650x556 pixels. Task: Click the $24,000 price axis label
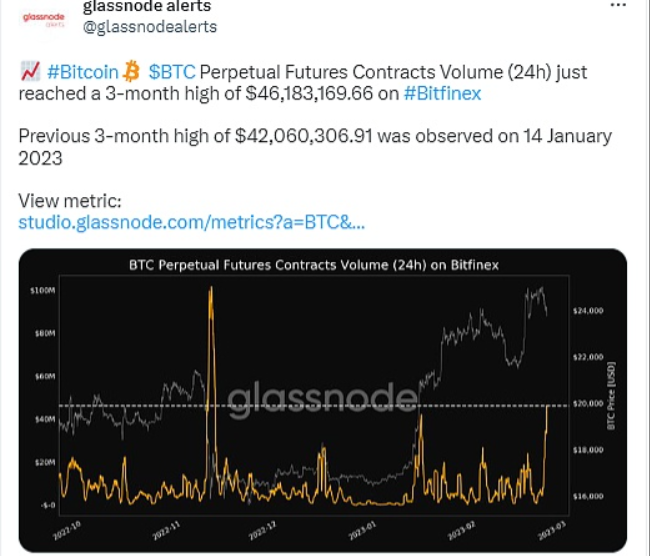[589, 311]
